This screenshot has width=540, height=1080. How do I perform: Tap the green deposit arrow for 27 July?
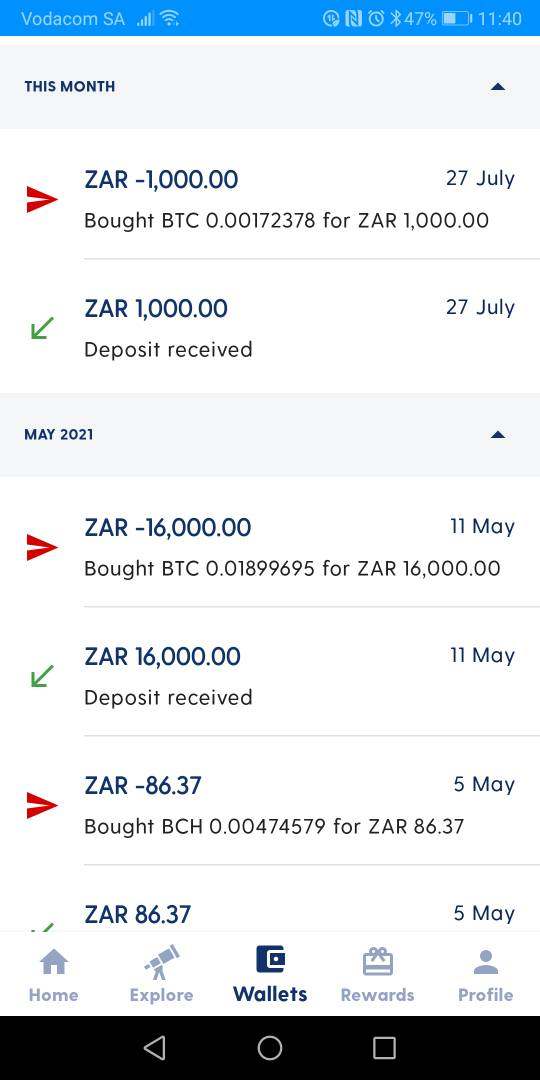click(x=42, y=329)
